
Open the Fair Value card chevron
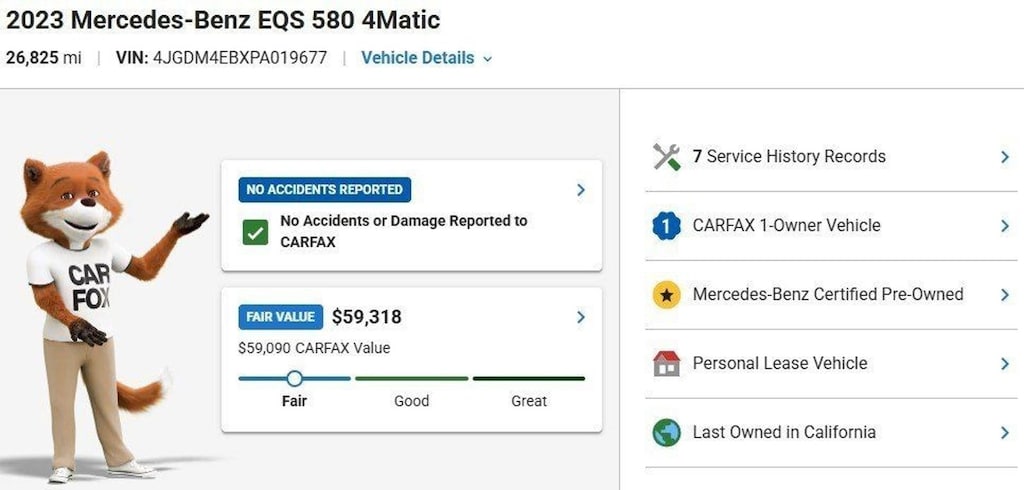tap(581, 317)
